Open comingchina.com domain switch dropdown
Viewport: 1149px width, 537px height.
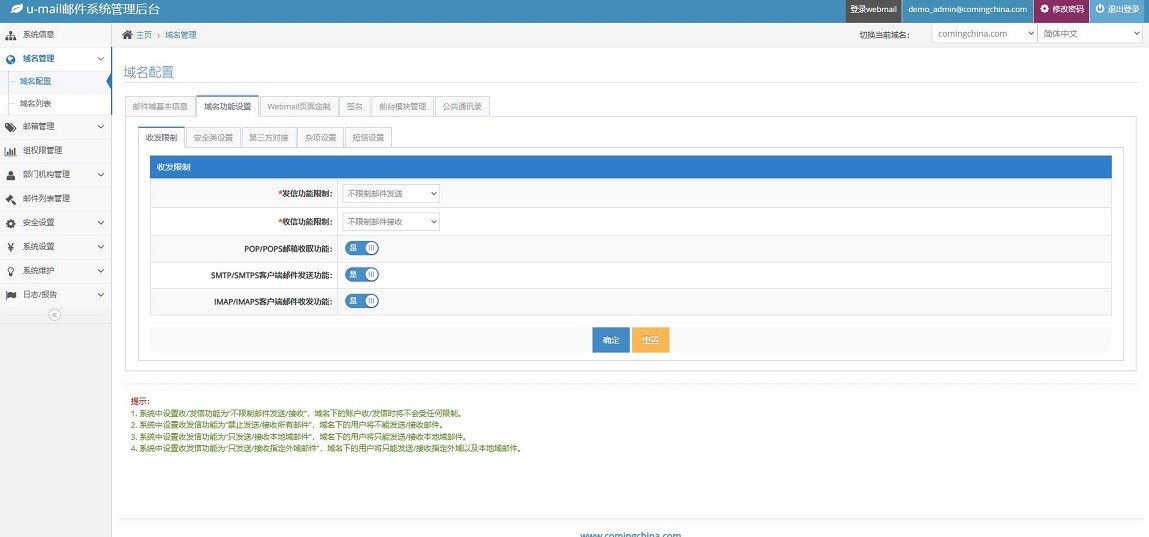pos(984,34)
